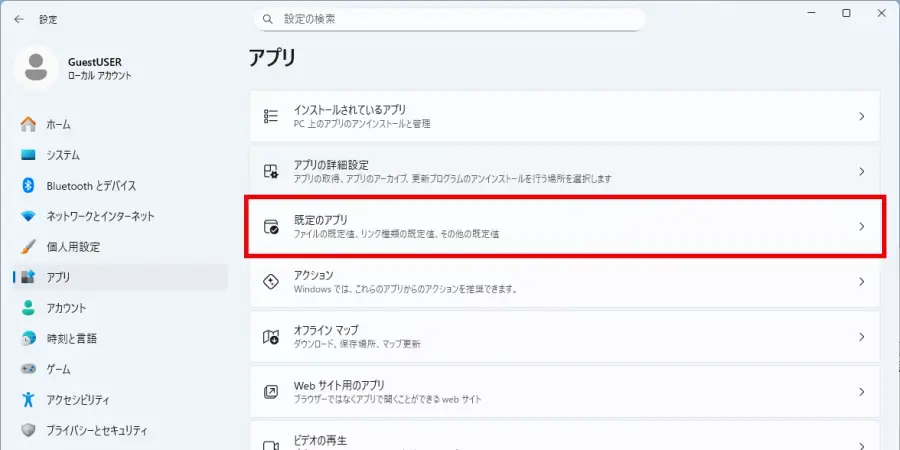The width and height of the screenshot is (900, 450).
Task: Select プライバシーとセキュリティ sidebar label
Action: point(97,430)
